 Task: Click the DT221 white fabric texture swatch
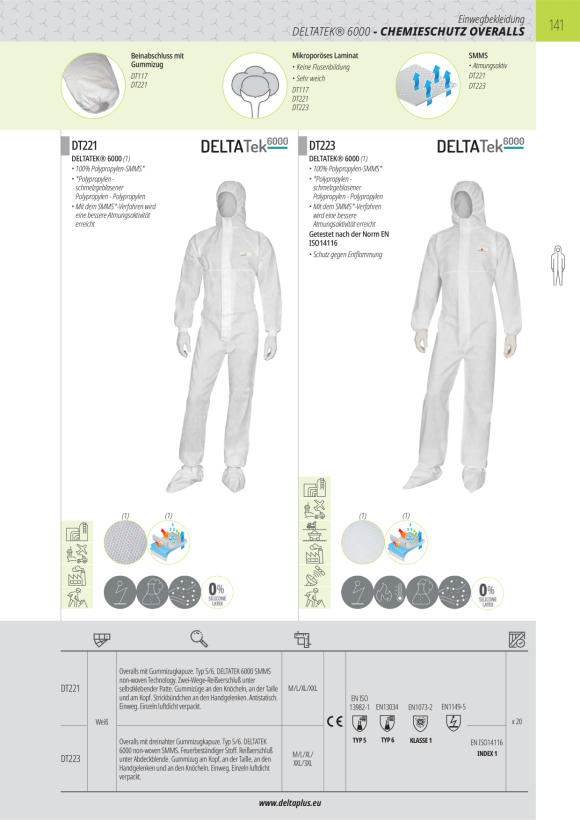click(x=125, y=542)
